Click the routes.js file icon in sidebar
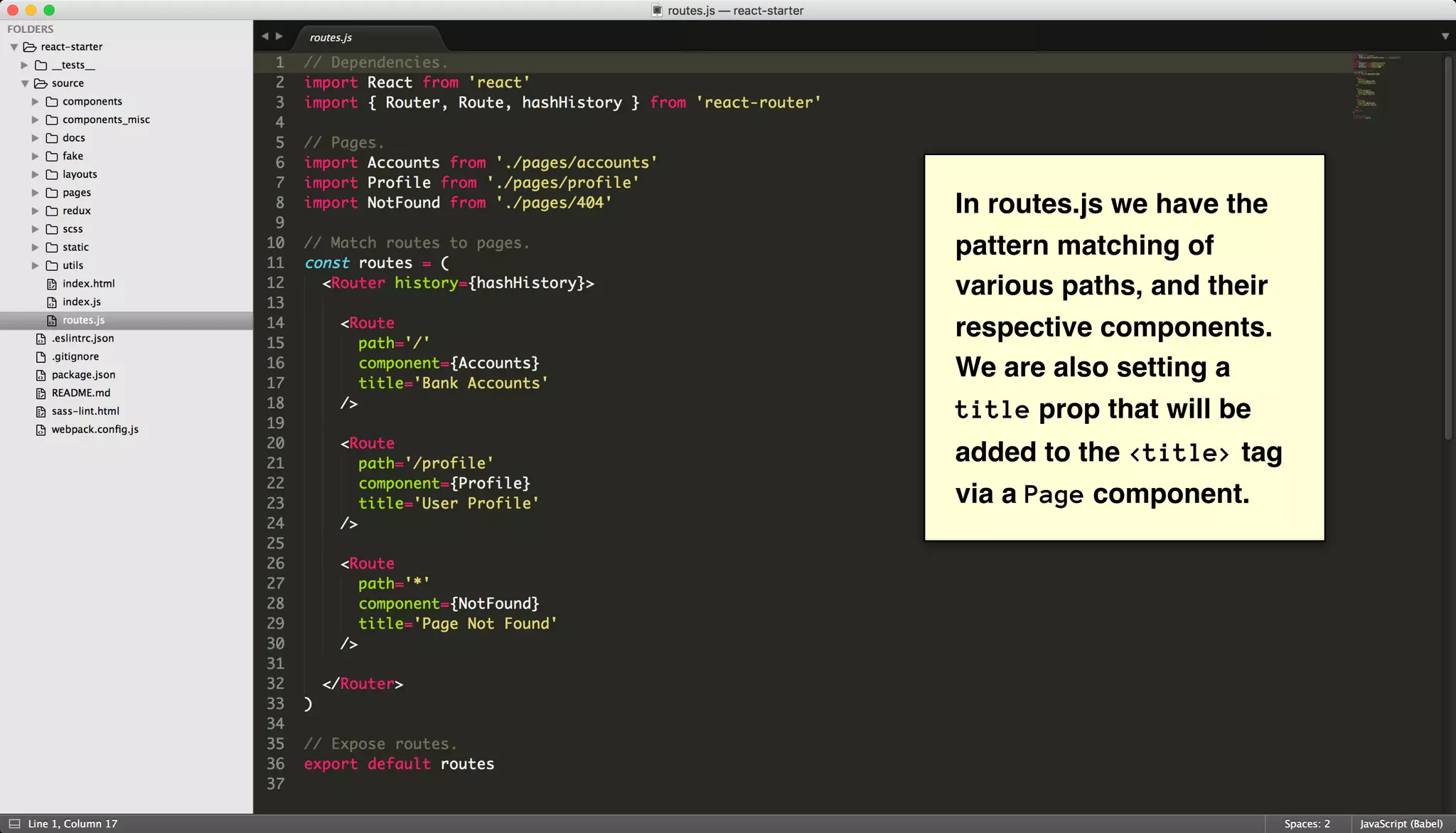 coord(52,320)
